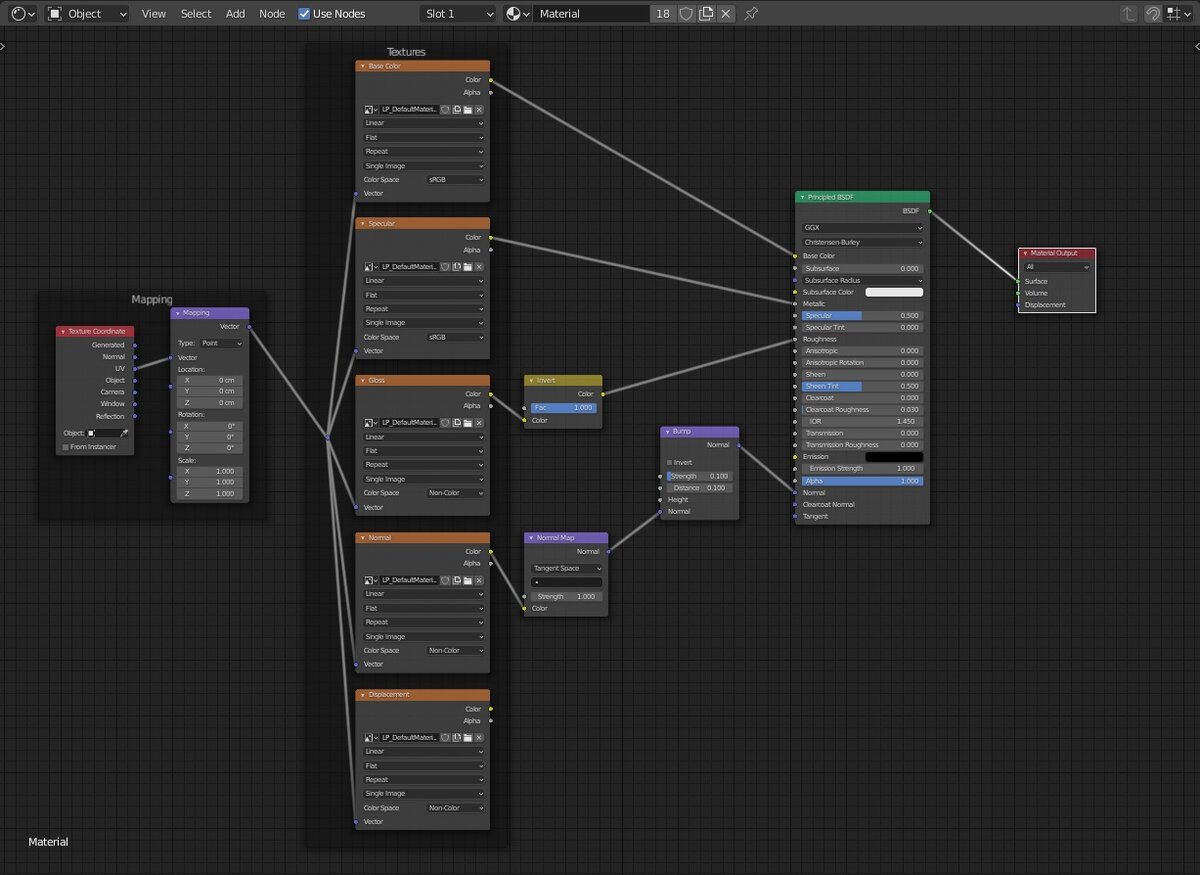1200x875 pixels.
Task: Open image folder in Gloss node
Action: (467, 423)
